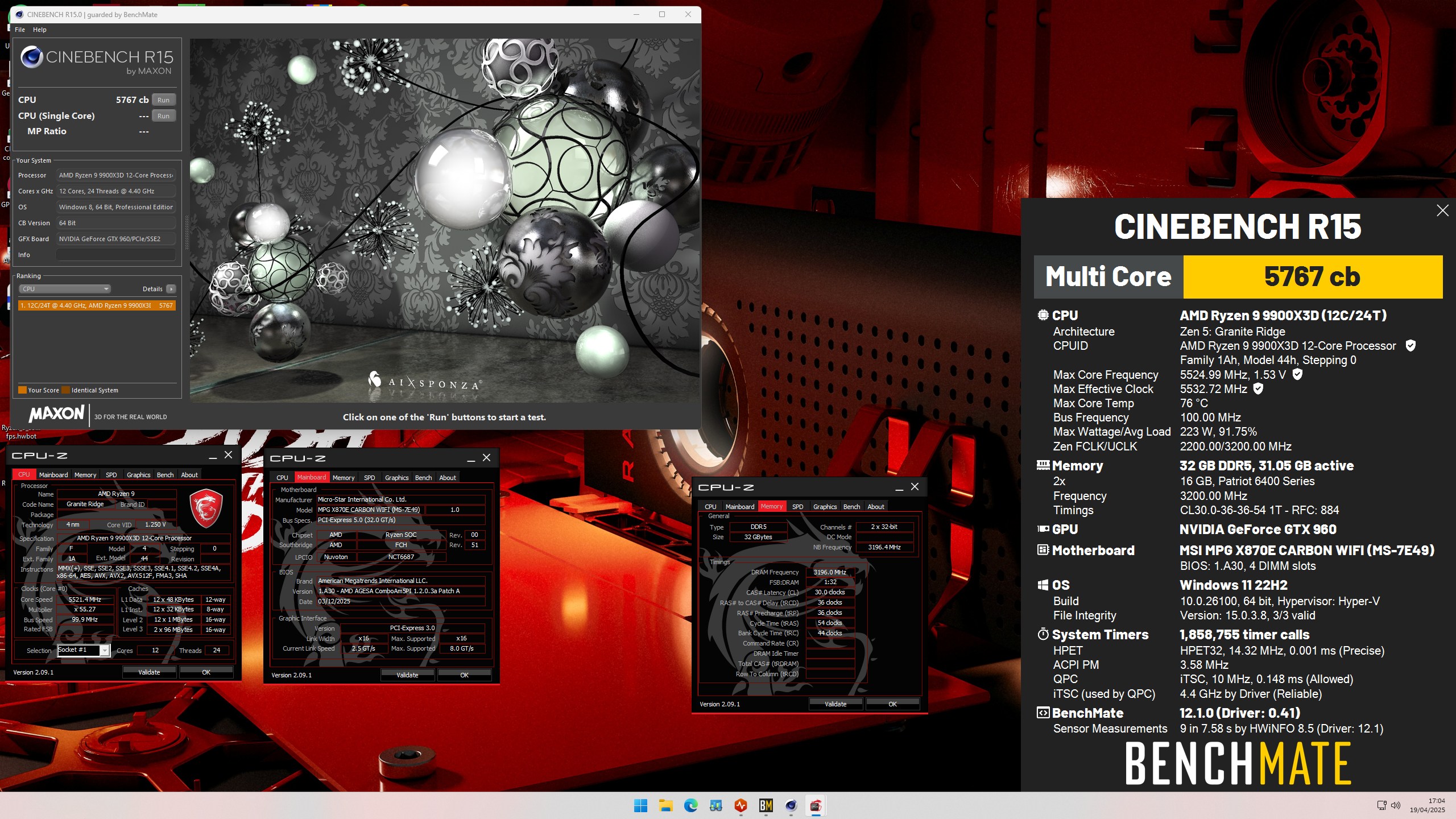Select ranking row 12C/24T @ 4.40 GHz
The width and height of the screenshot is (1456, 819).
pos(97,305)
